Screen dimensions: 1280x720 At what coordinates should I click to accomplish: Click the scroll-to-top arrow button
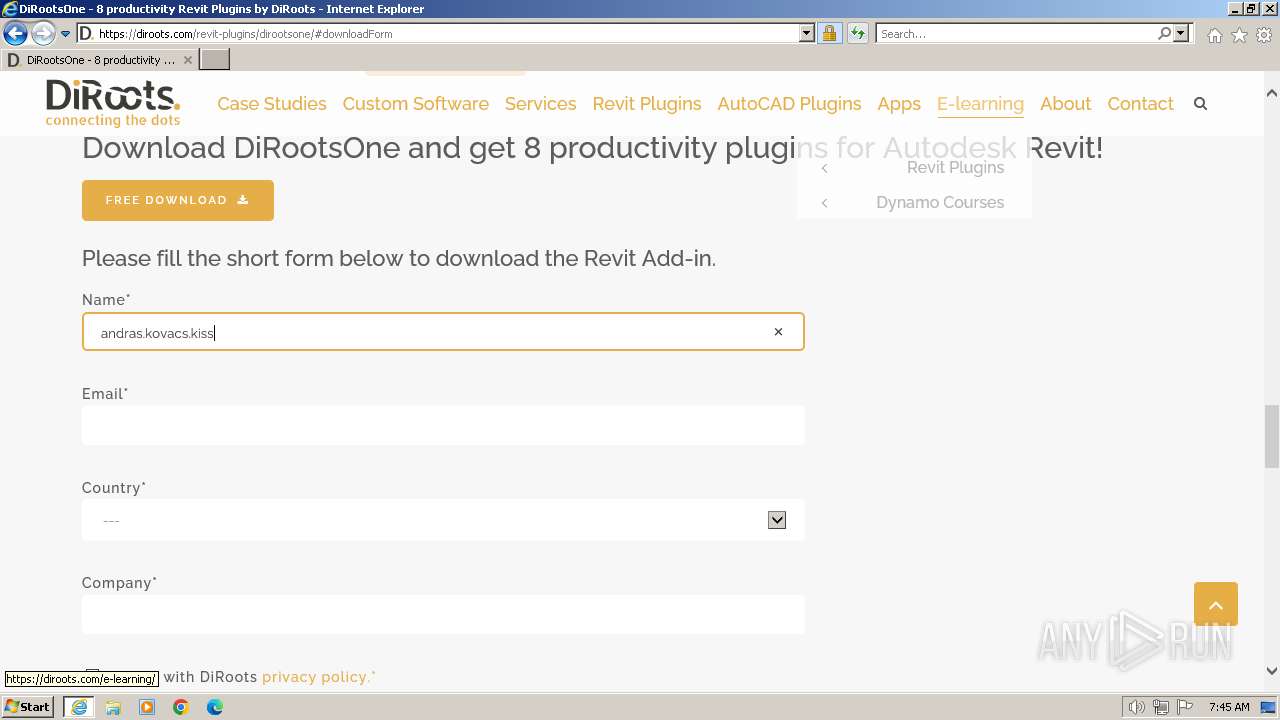pyautogui.click(x=1216, y=604)
